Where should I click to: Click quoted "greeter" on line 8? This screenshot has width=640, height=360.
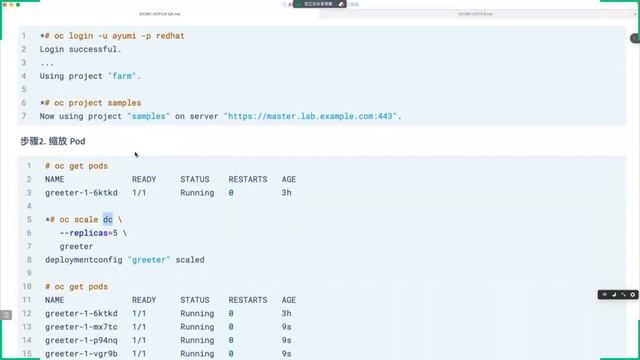pyautogui.click(x=149, y=260)
